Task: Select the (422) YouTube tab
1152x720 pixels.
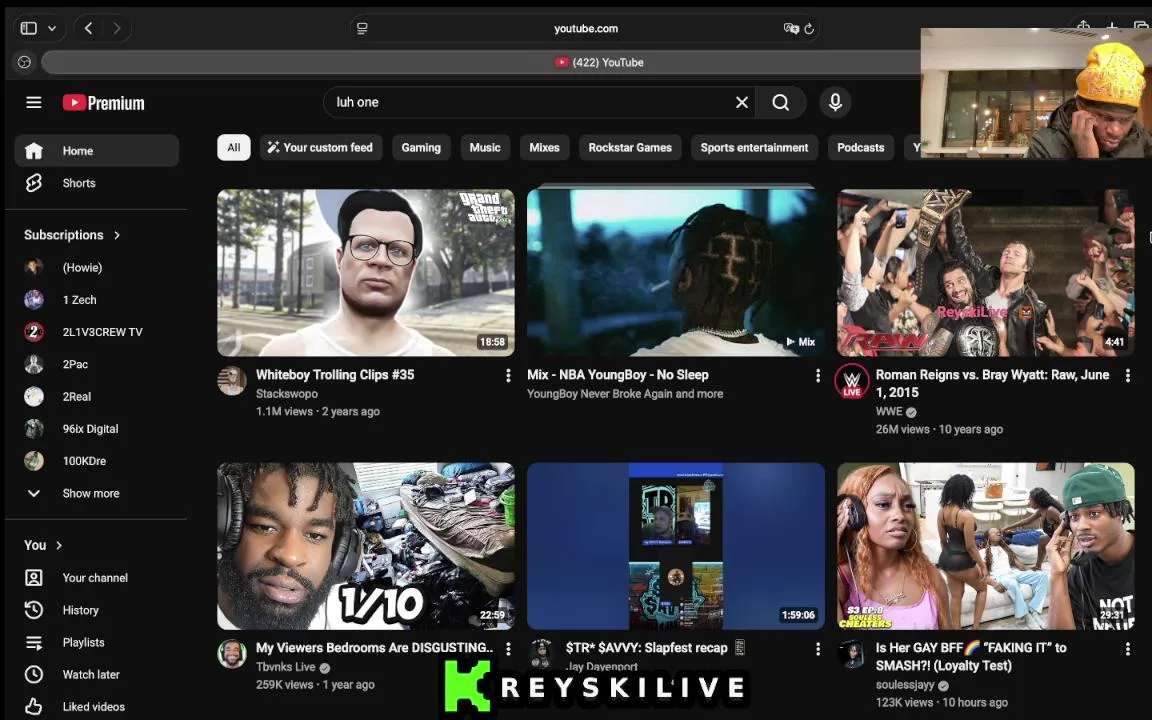Action: (599, 62)
